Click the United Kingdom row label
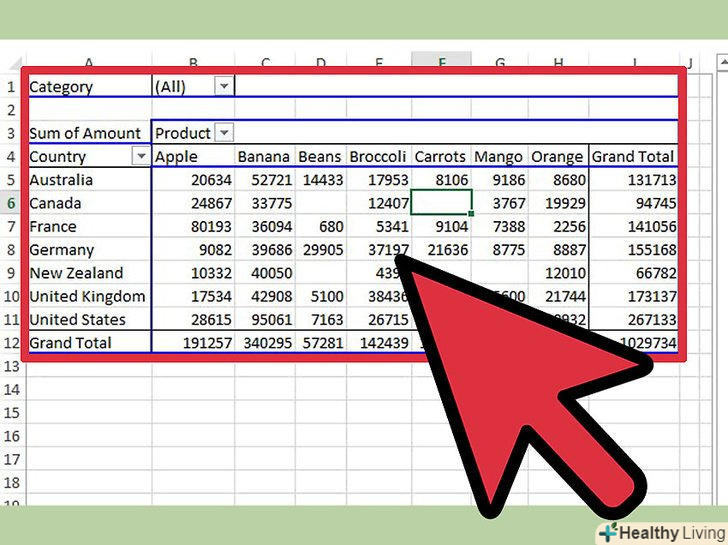 [87, 296]
